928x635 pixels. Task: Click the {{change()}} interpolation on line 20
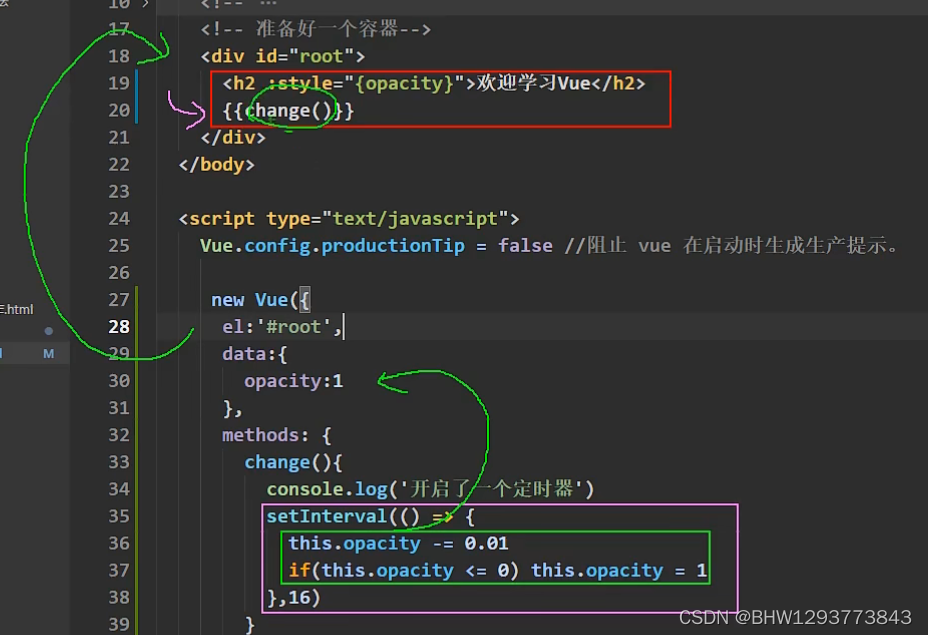point(288,111)
